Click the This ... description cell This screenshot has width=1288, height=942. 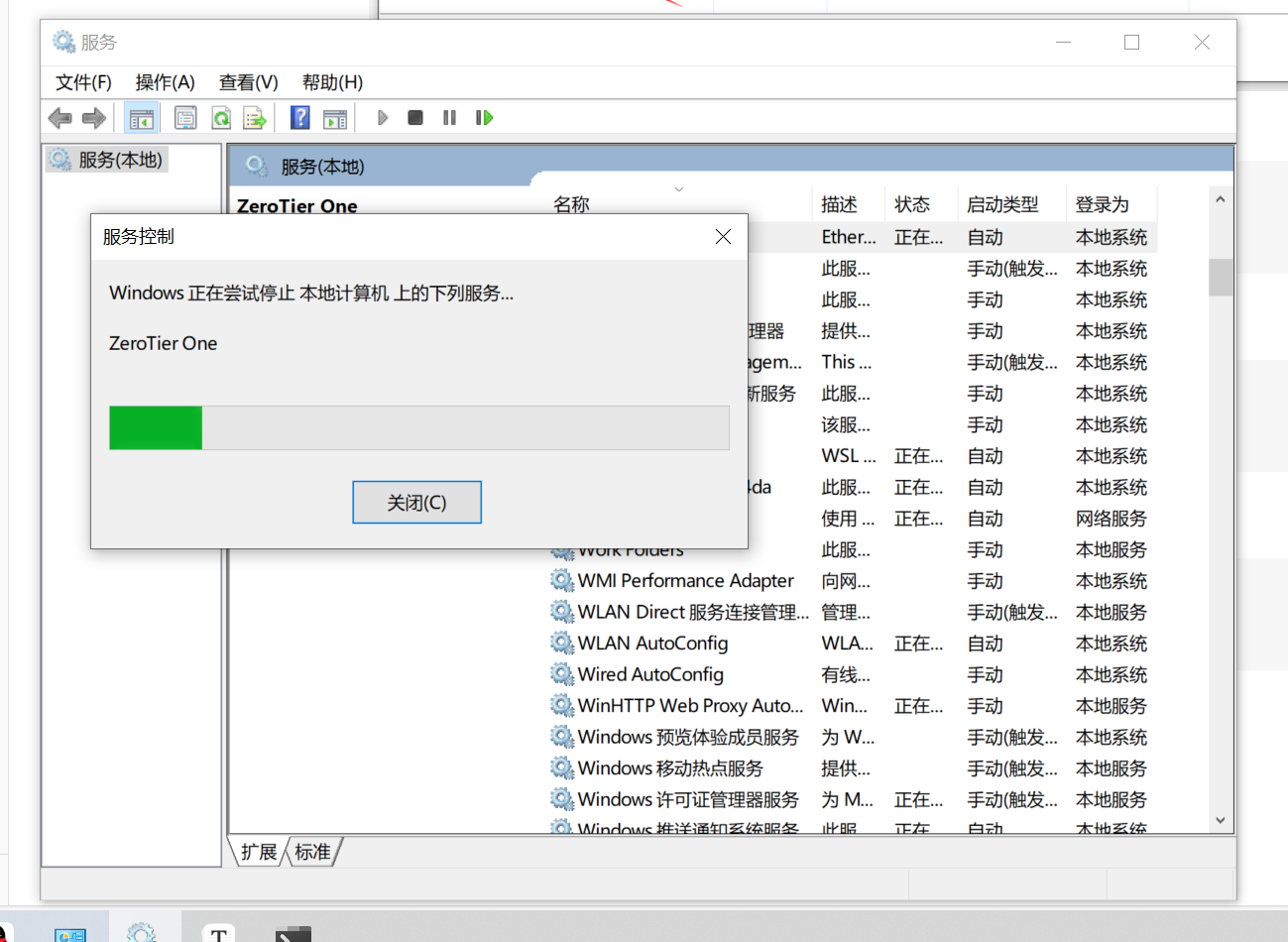[847, 362]
